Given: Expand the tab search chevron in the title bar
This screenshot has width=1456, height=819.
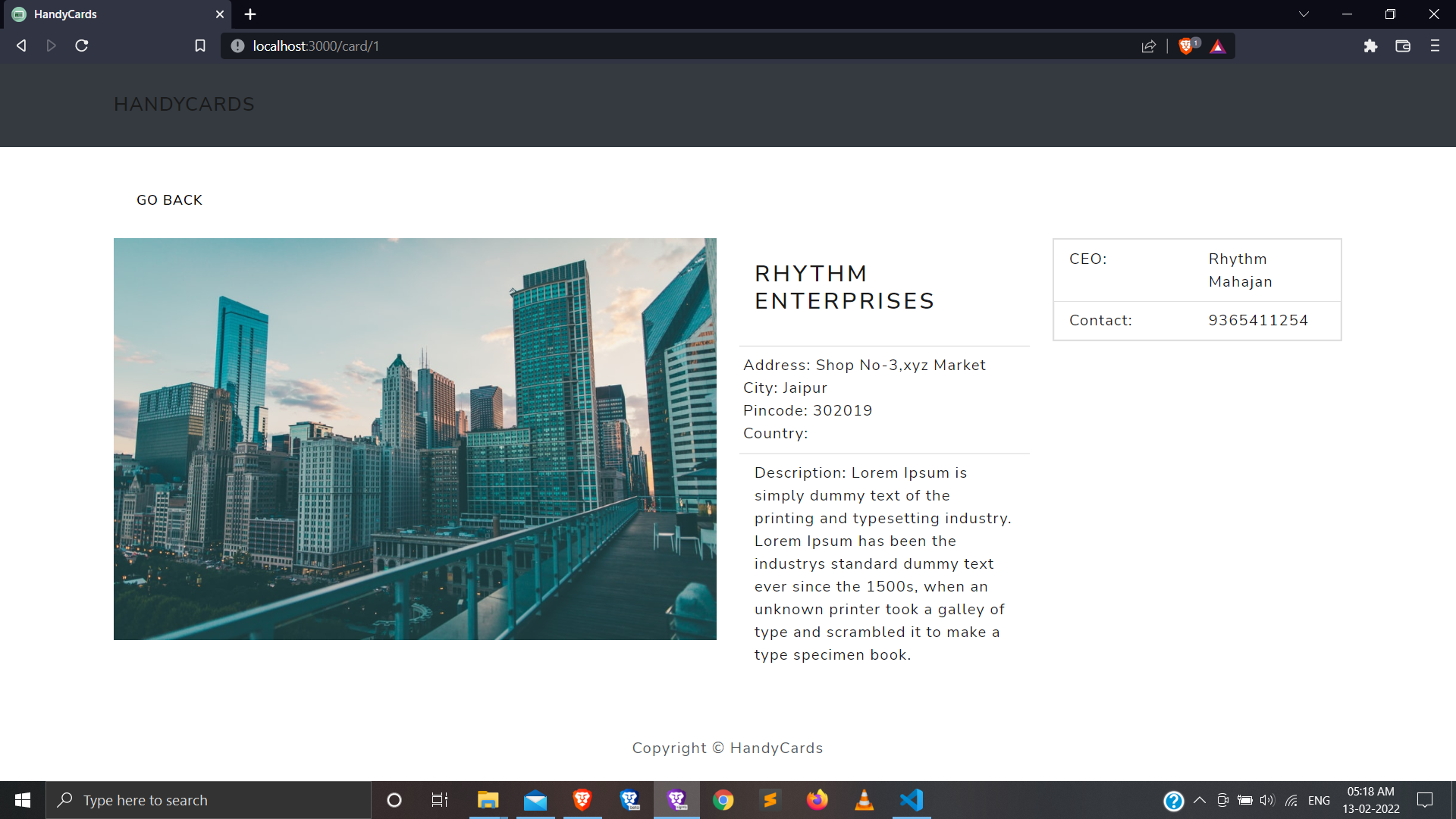Looking at the screenshot, I should tap(1304, 14).
